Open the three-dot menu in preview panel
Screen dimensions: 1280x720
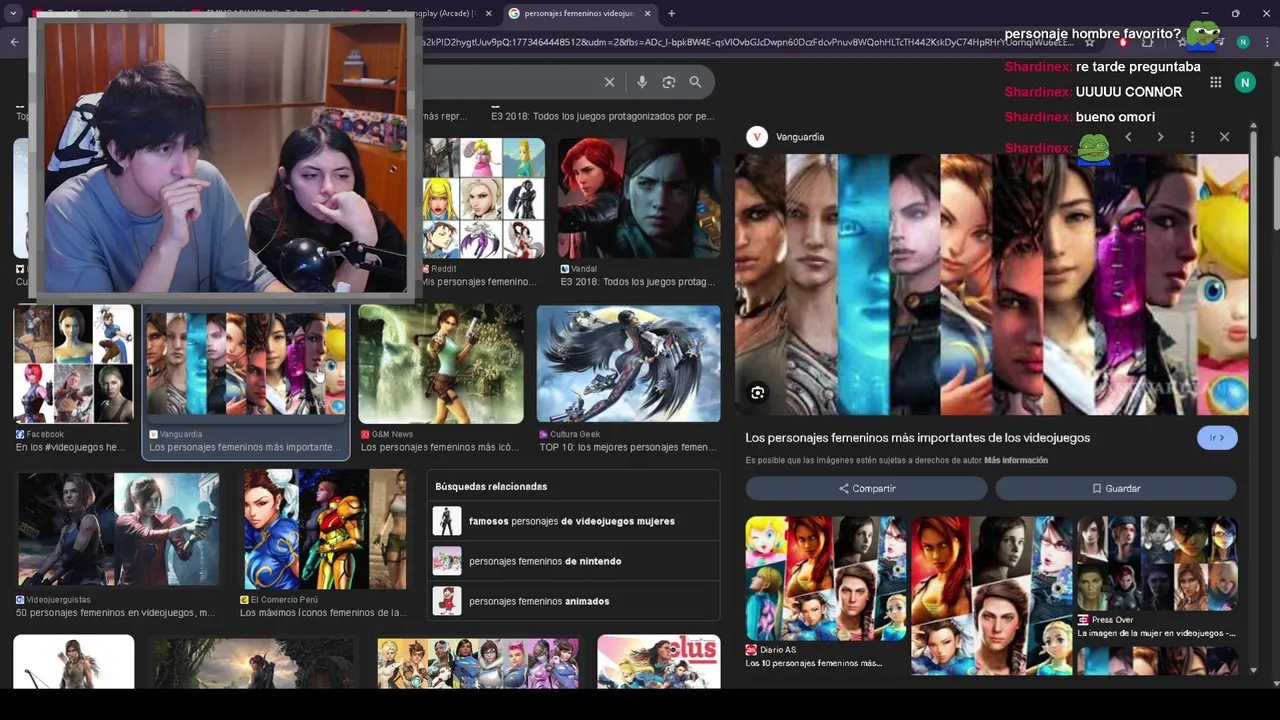coord(1192,137)
